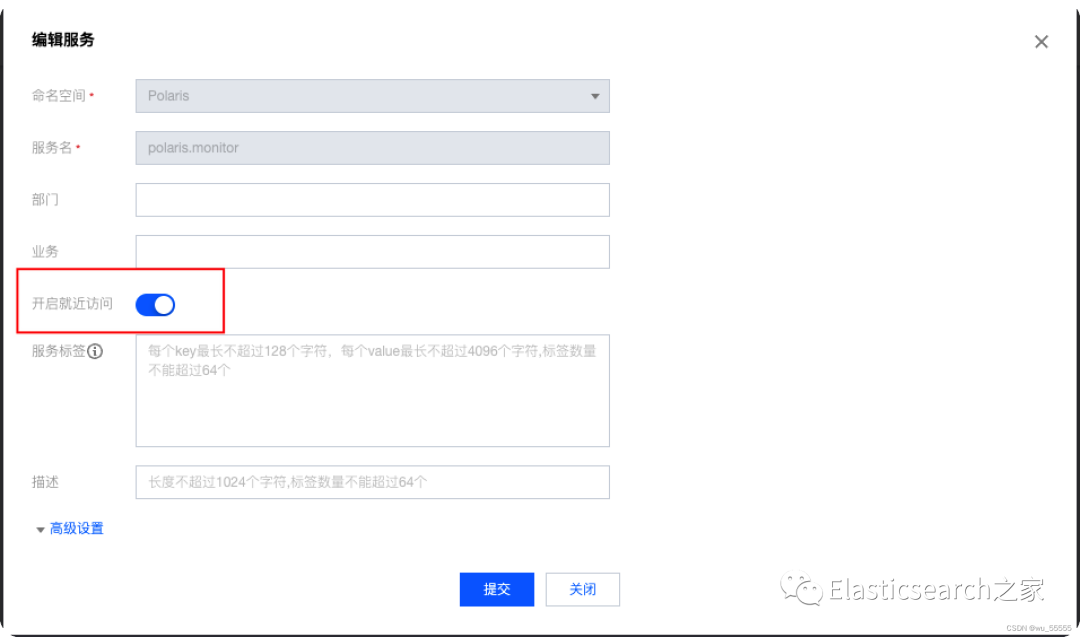Click the triangle icon beside 高级设置
This screenshot has height=637, width=1080.
click(40, 530)
